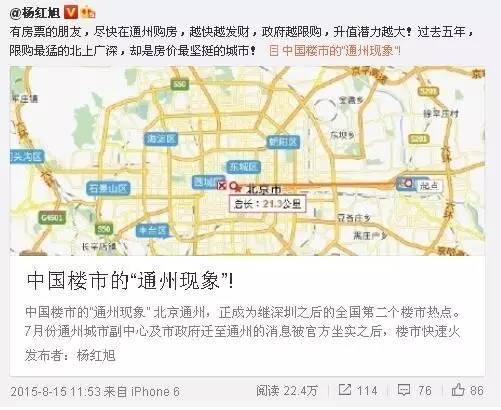Click the comment bubble icon beside 76
The width and height of the screenshot is (501, 410).
click(x=404, y=390)
